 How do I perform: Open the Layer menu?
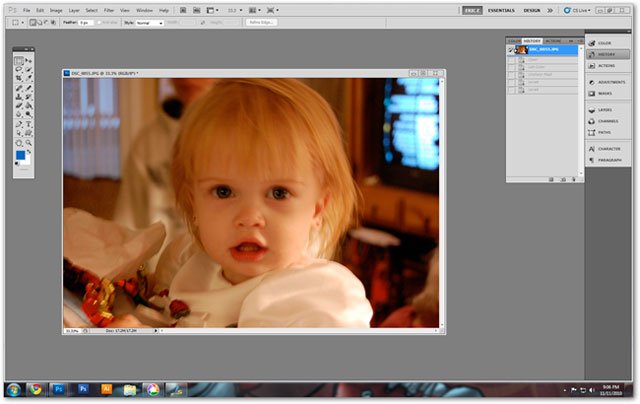point(74,10)
